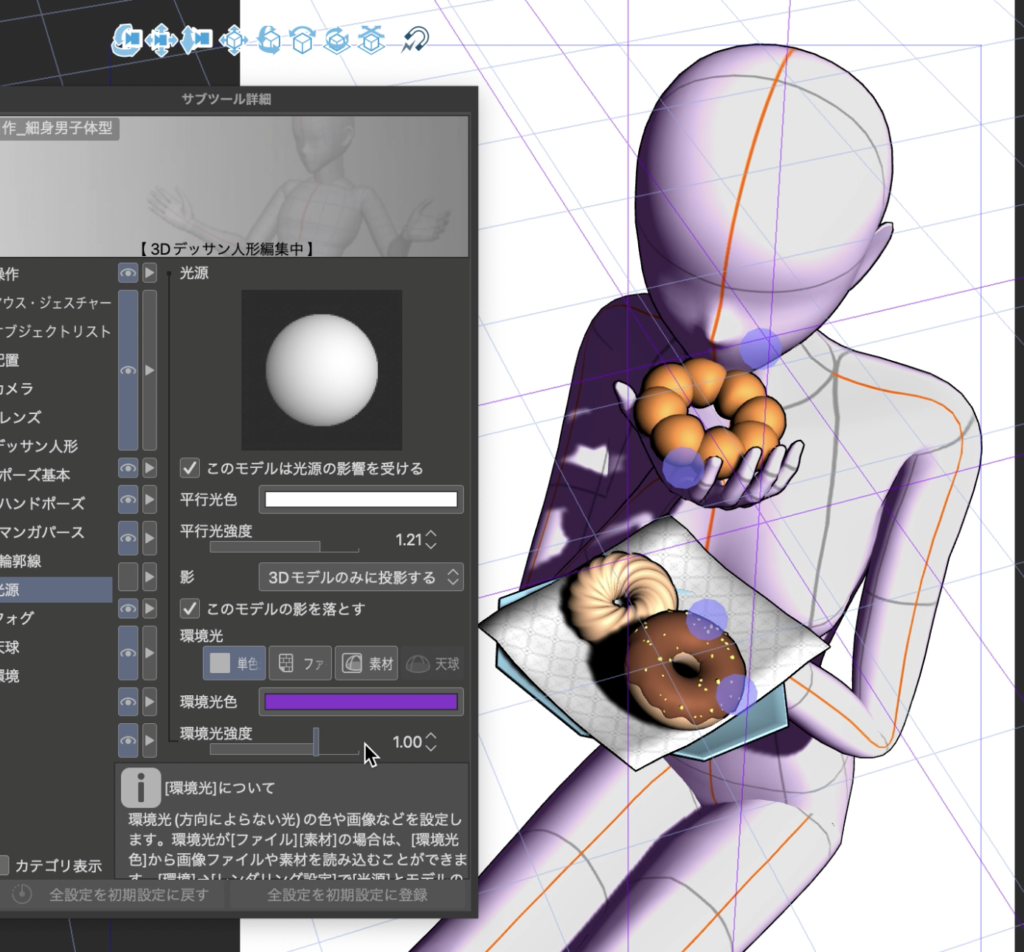
Task: Toggle the eye icon beside 操作
Action: click(128, 273)
